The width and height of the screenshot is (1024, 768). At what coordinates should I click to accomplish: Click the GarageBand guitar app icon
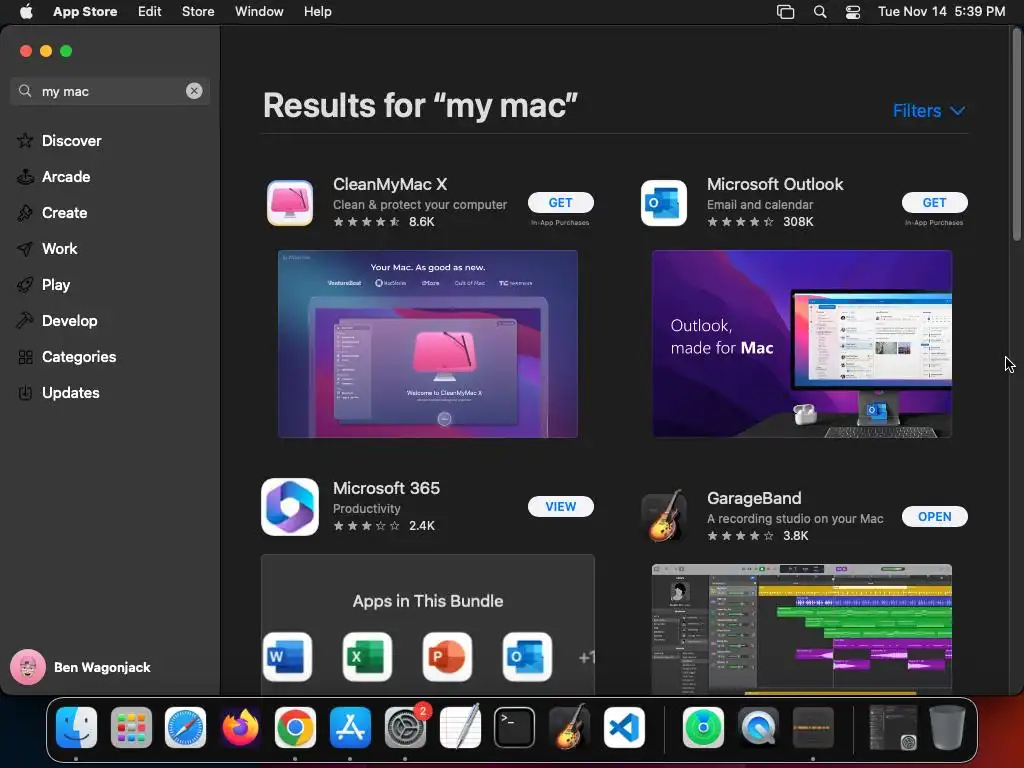(664, 516)
